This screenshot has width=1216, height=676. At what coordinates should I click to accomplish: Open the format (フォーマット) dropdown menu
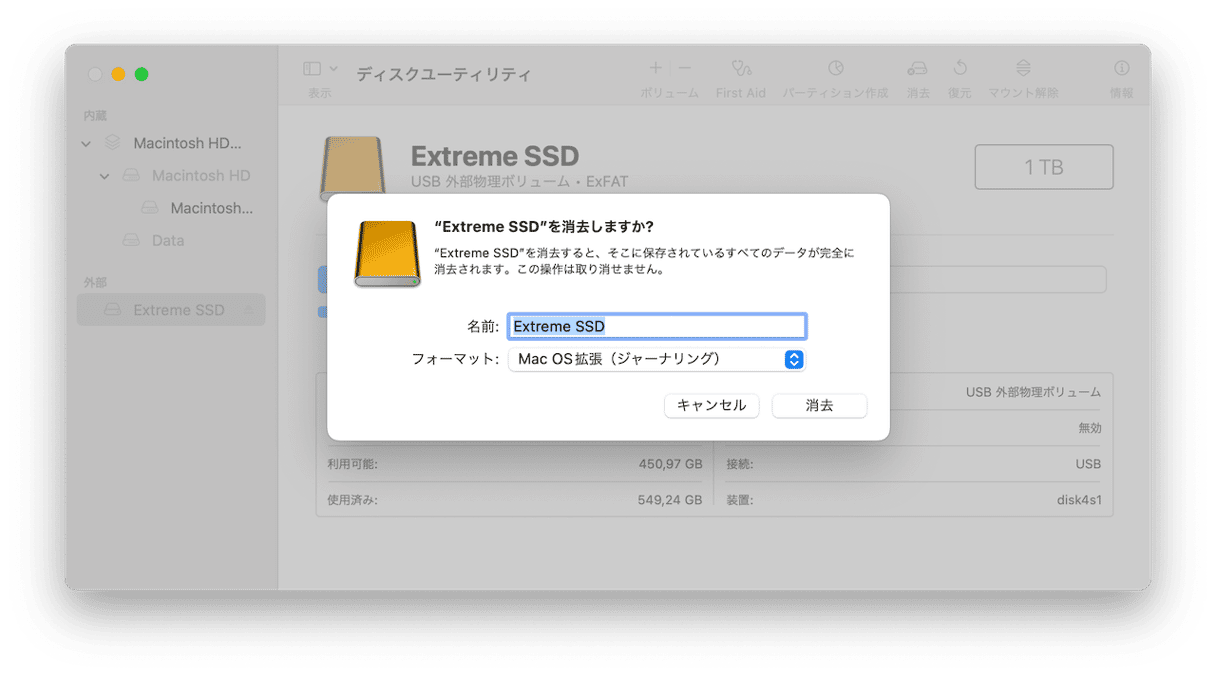pos(656,359)
